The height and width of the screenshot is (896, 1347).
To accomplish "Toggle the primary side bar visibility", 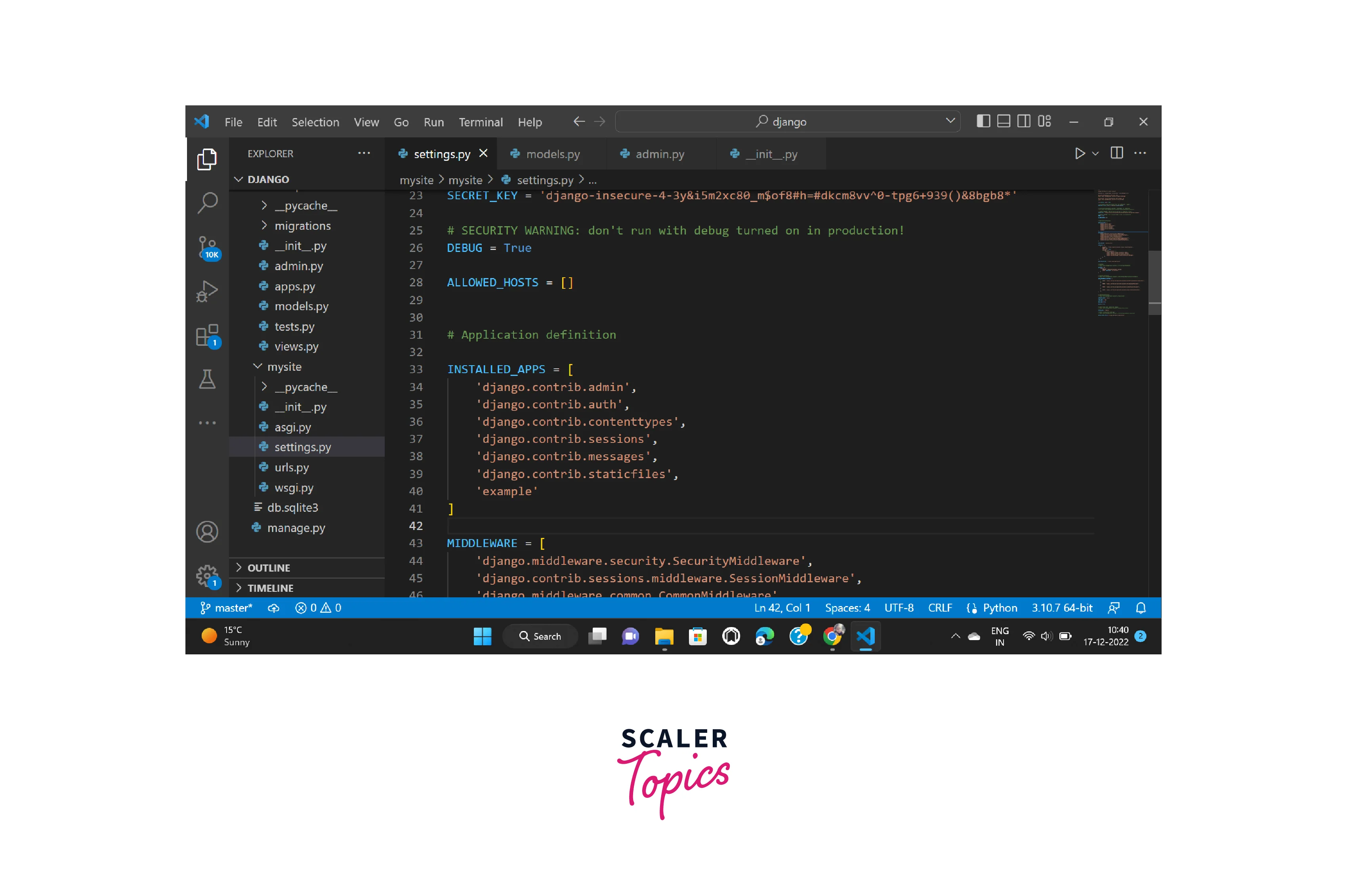I will click(983, 121).
